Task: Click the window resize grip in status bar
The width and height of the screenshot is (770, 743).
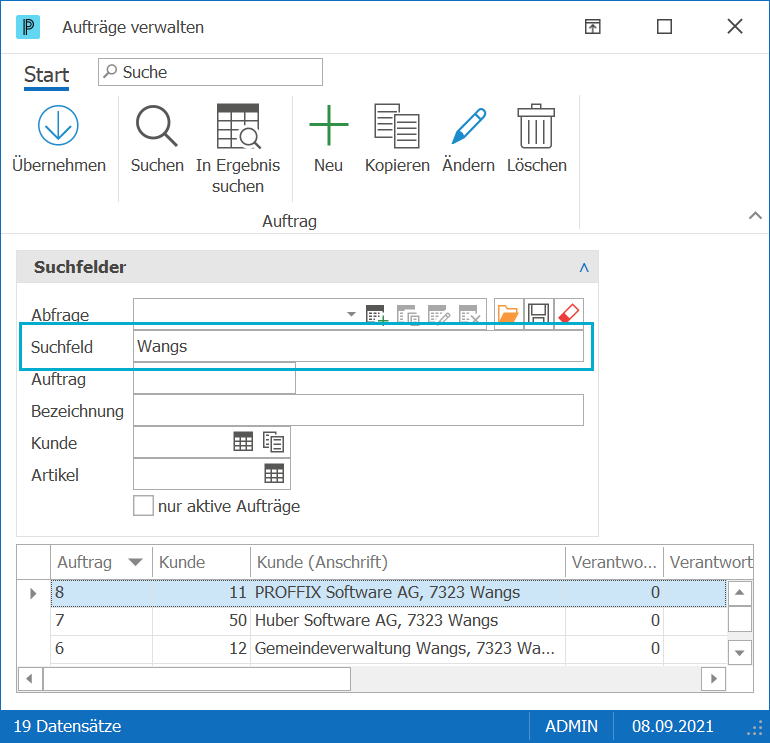Action: click(x=755, y=728)
